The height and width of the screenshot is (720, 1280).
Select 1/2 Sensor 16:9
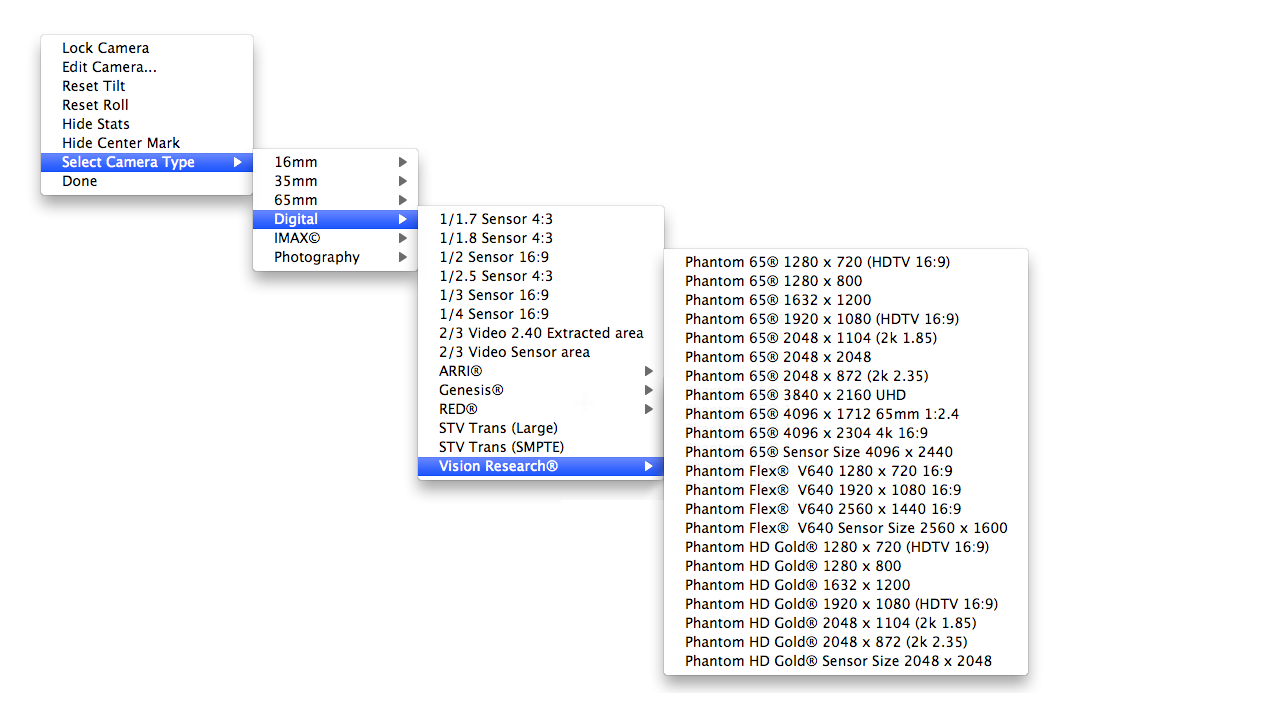541,257
